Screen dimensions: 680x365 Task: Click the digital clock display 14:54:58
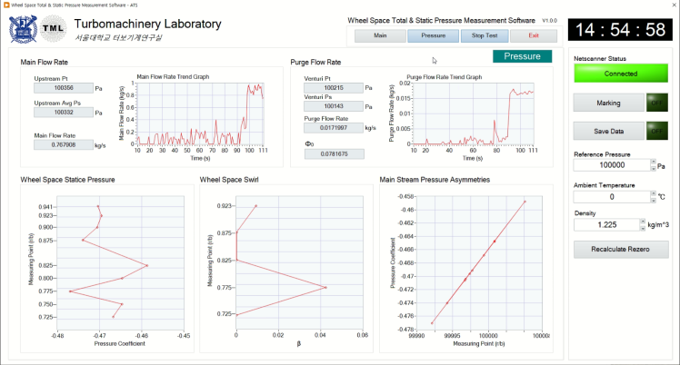[x=620, y=30]
